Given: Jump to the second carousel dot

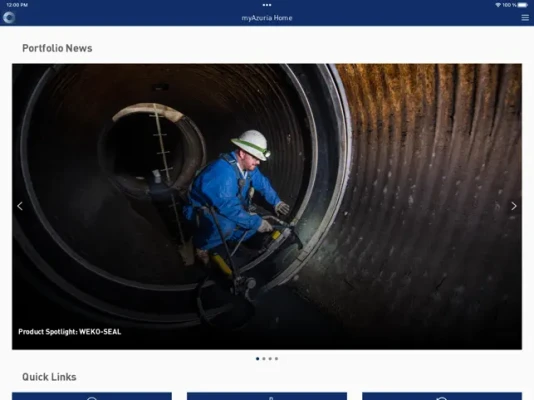Looking at the screenshot, I should coord(264,358).
